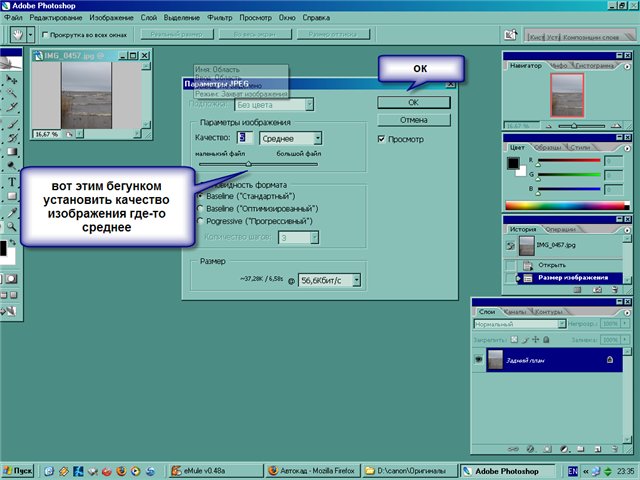Toggle the Просмотр preview checkbox
640x480 pixels.
[x=381, y=140]
